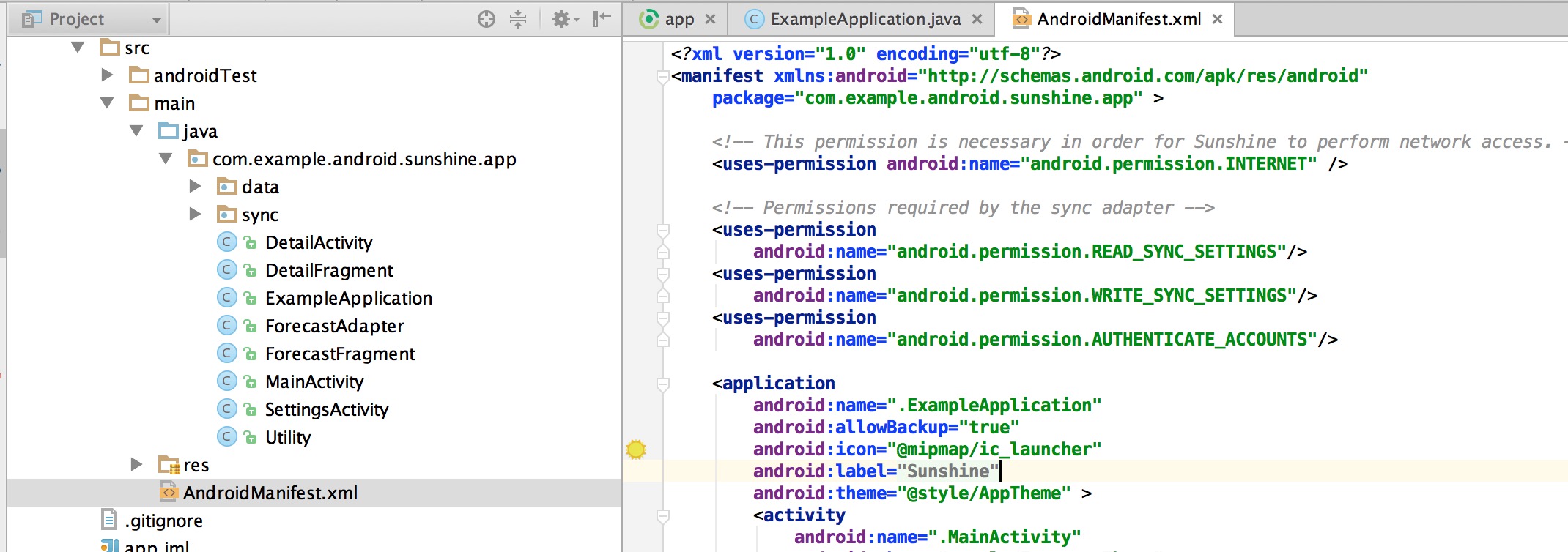The width and height of the screenshot is (1568, 552).
Task: Collapse the com.example.android.sunshine.app package
Action: point(166,158)
